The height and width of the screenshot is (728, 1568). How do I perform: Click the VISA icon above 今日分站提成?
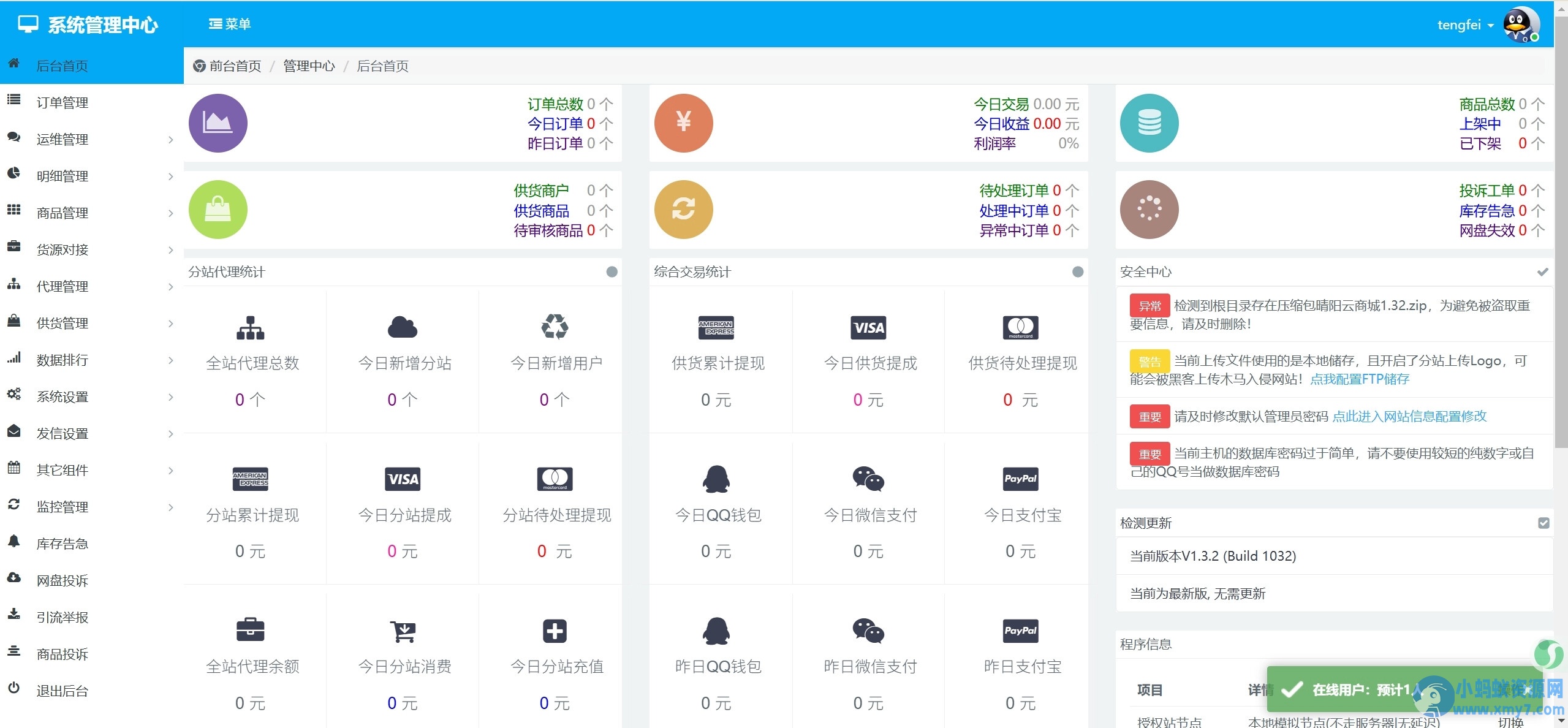[x=403, y=479]
